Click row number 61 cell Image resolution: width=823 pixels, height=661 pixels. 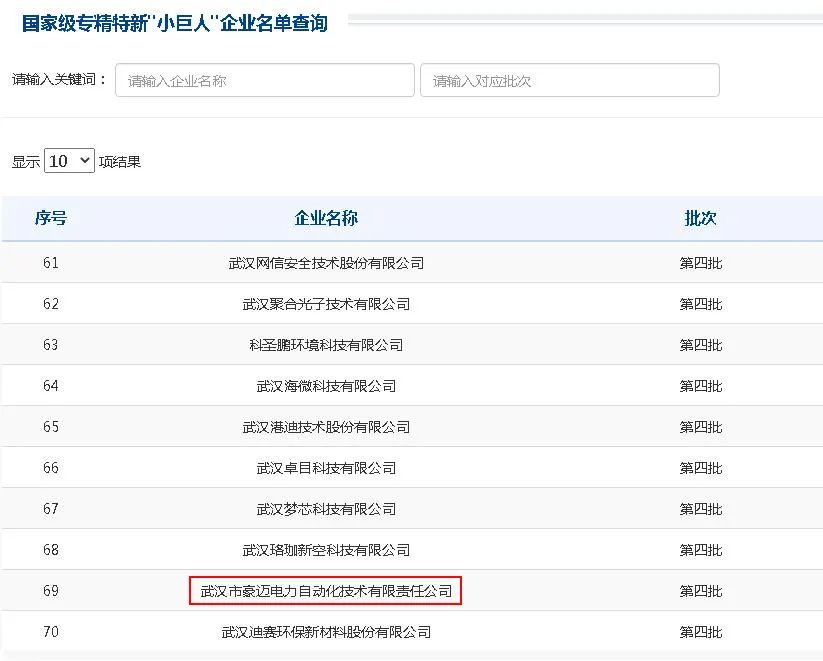[51, 263]
